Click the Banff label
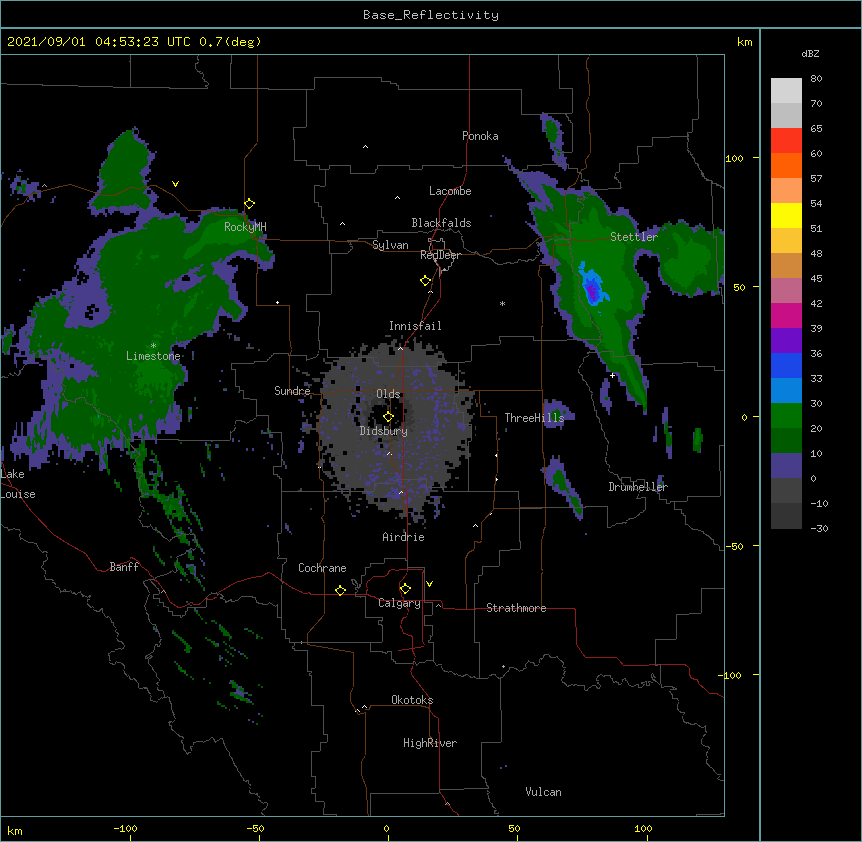862x842 pixels. [124, 567]
